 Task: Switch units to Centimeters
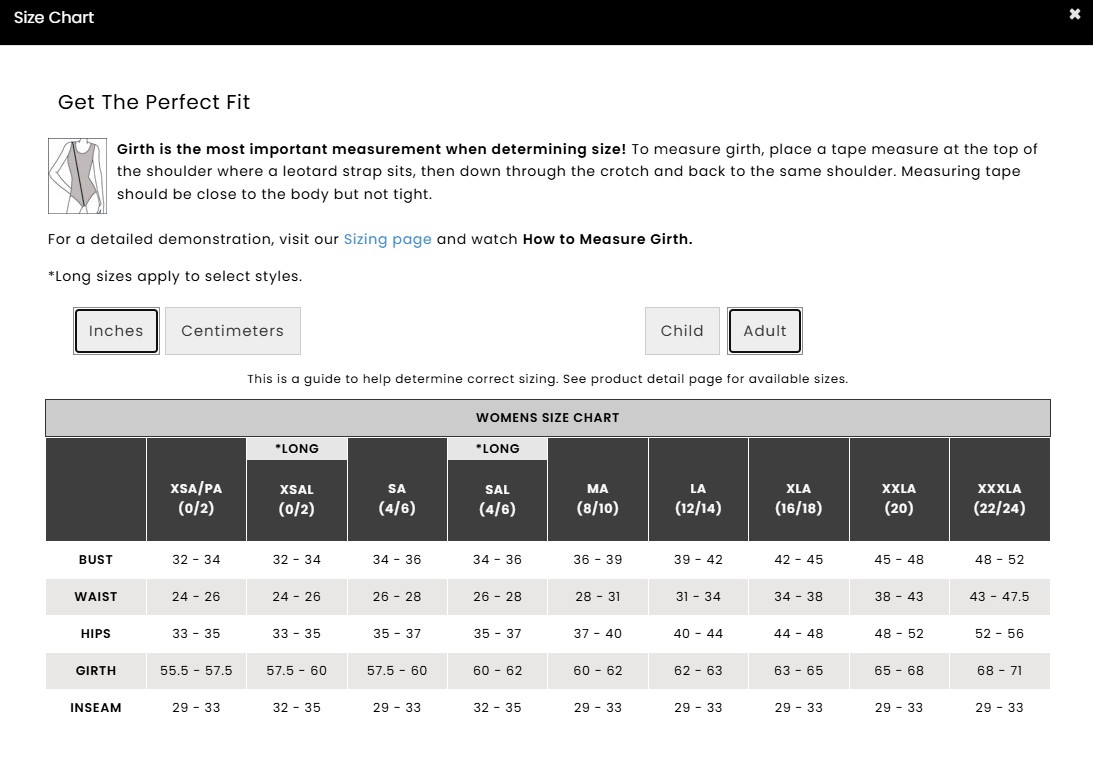coord(232,331)
